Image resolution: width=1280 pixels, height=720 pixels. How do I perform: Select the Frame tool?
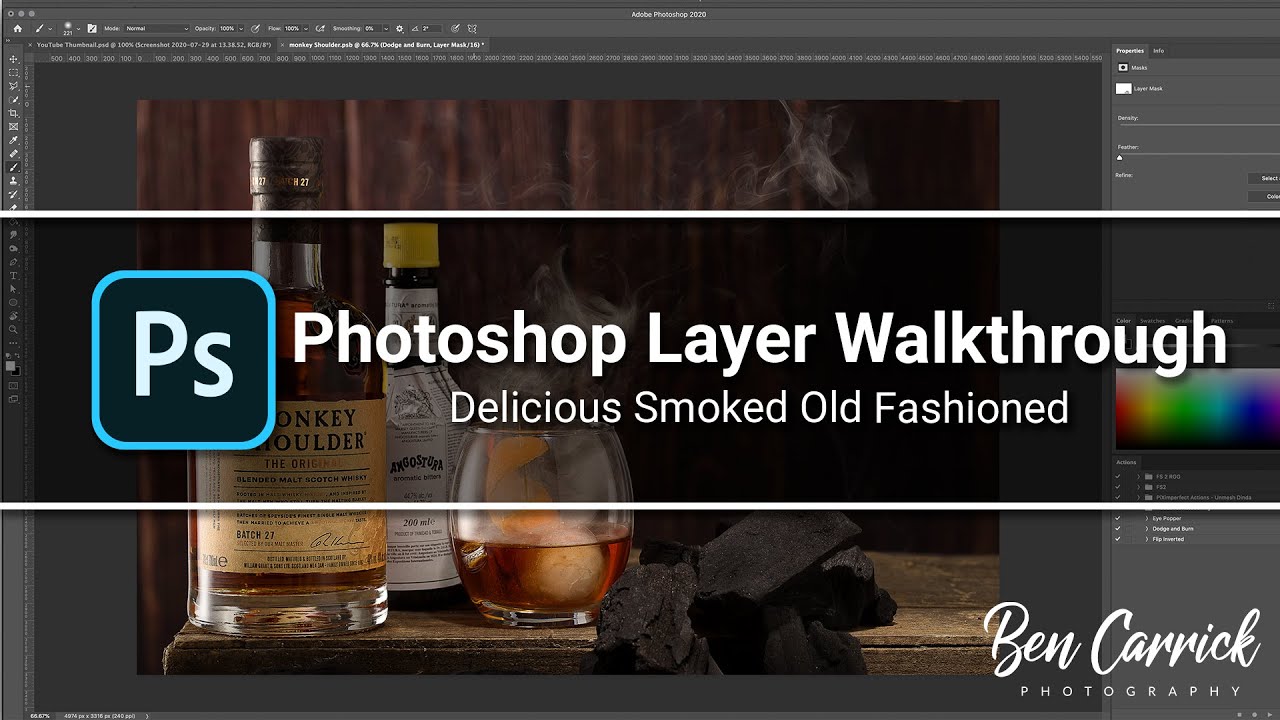click(14, 127)
